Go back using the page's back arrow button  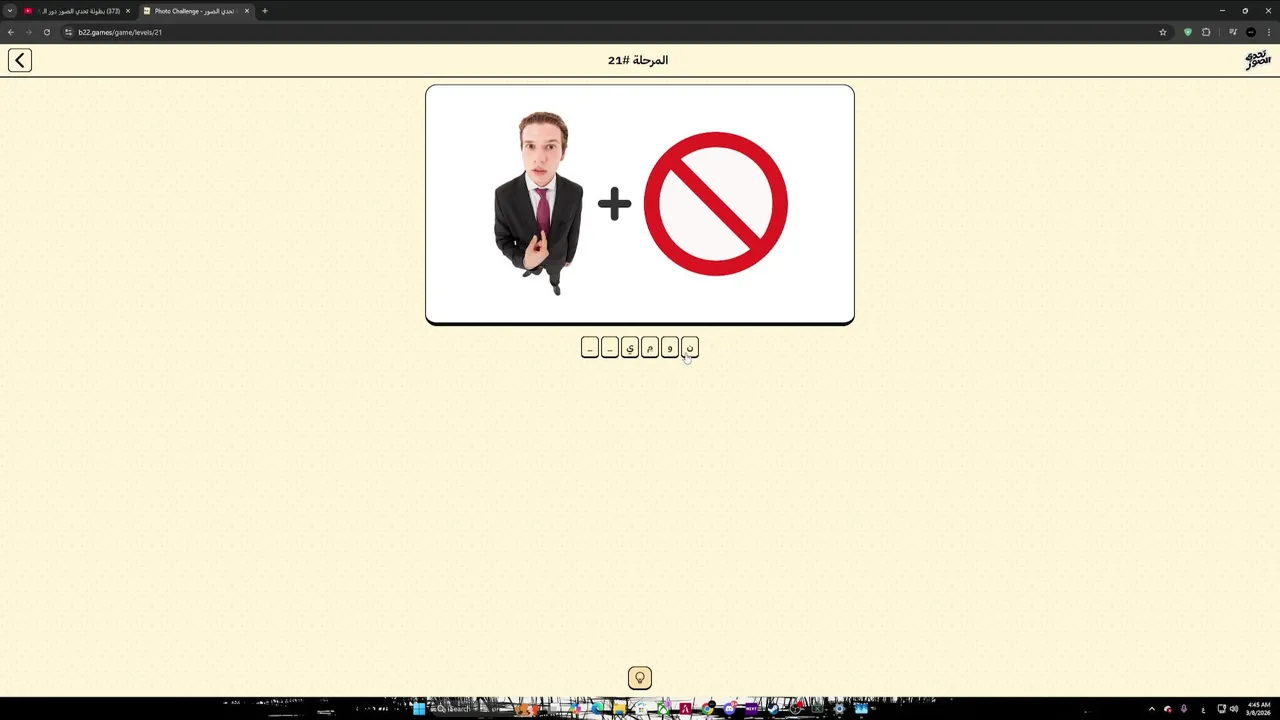20,60
